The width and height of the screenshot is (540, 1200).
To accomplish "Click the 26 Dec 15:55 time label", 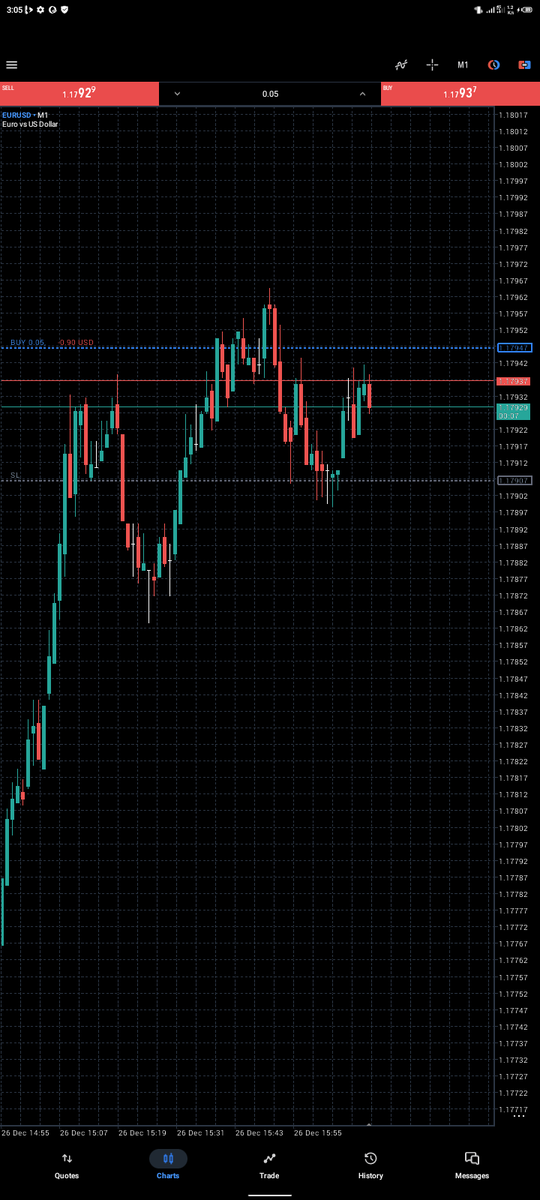I will tap(319, 1134).
